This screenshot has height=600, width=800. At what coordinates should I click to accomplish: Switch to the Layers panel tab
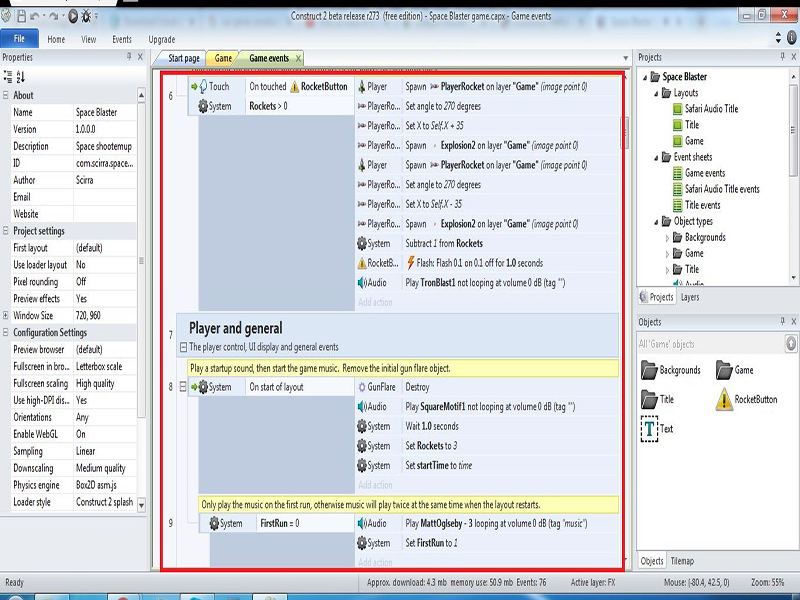click(690, 297)
